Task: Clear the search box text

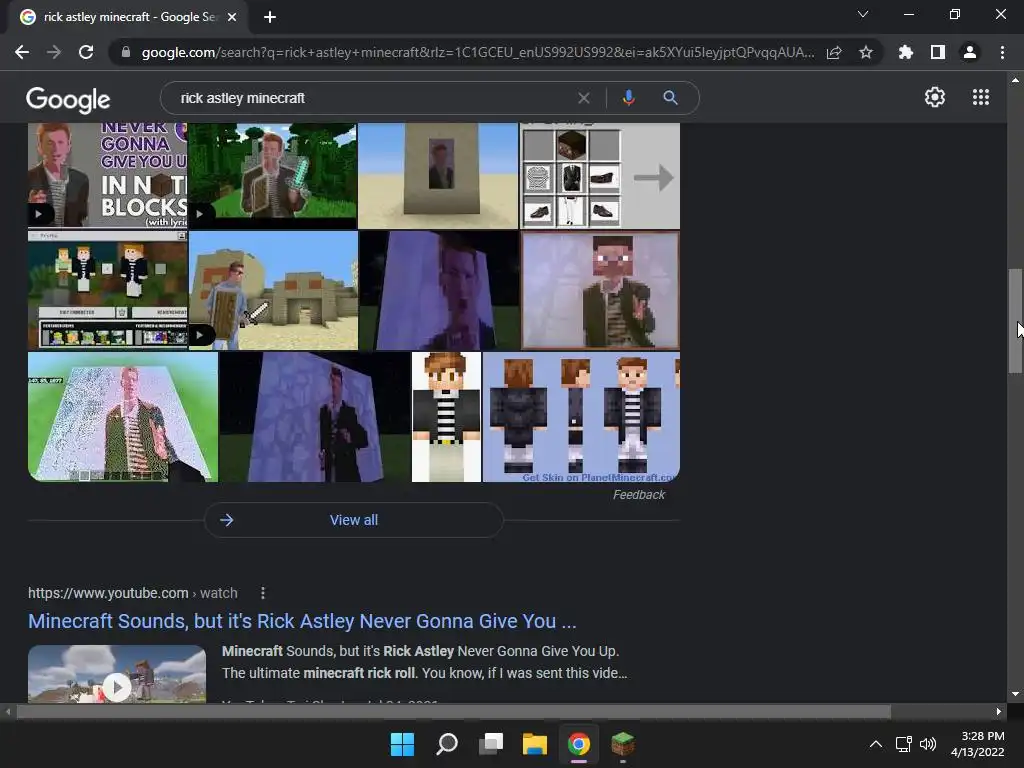Action: (584, 98)
